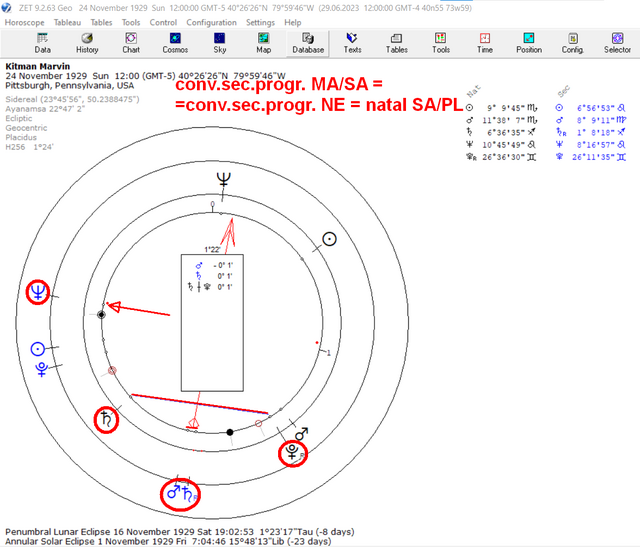The image size is (640, 547).
Task: Open the Control menu
Action: (163, 22)
